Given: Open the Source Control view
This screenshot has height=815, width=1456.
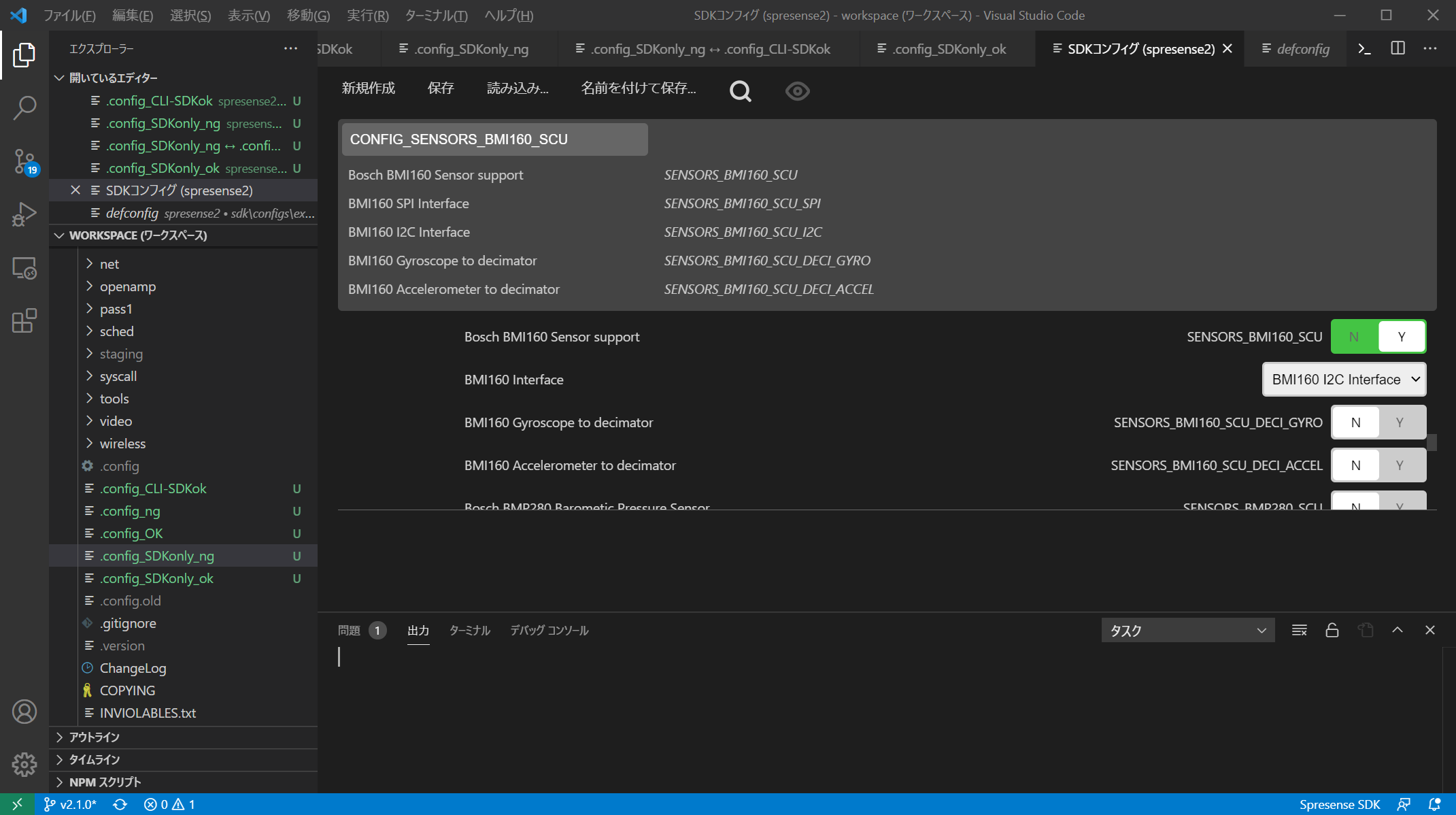Looking at the screenshot, I should coord(24,161).
